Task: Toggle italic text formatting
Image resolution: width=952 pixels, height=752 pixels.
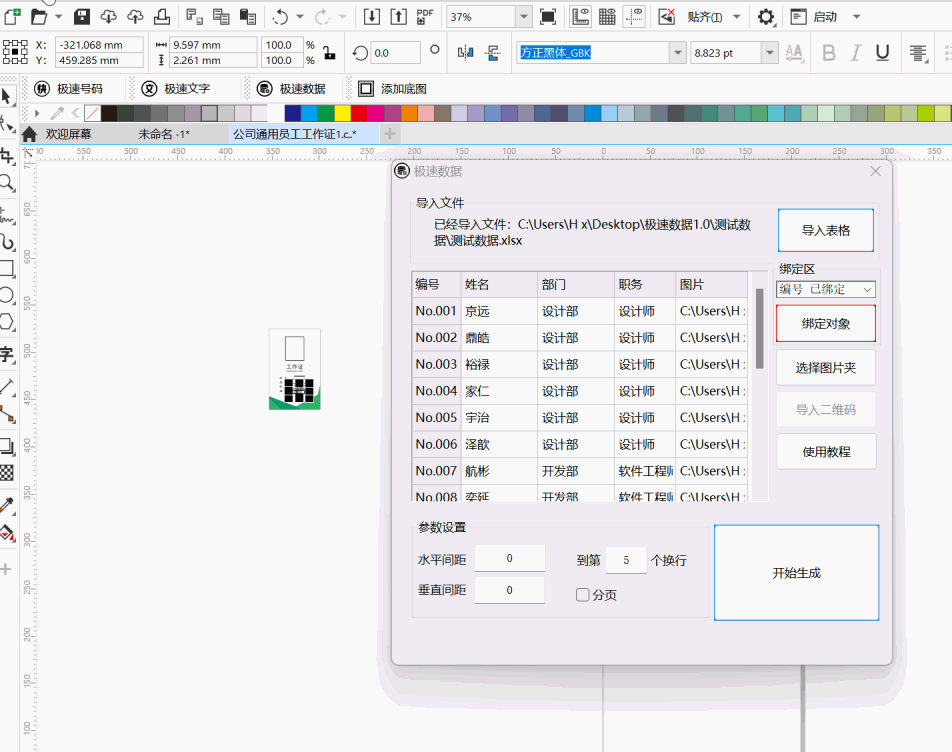Action: coord(855,53)
